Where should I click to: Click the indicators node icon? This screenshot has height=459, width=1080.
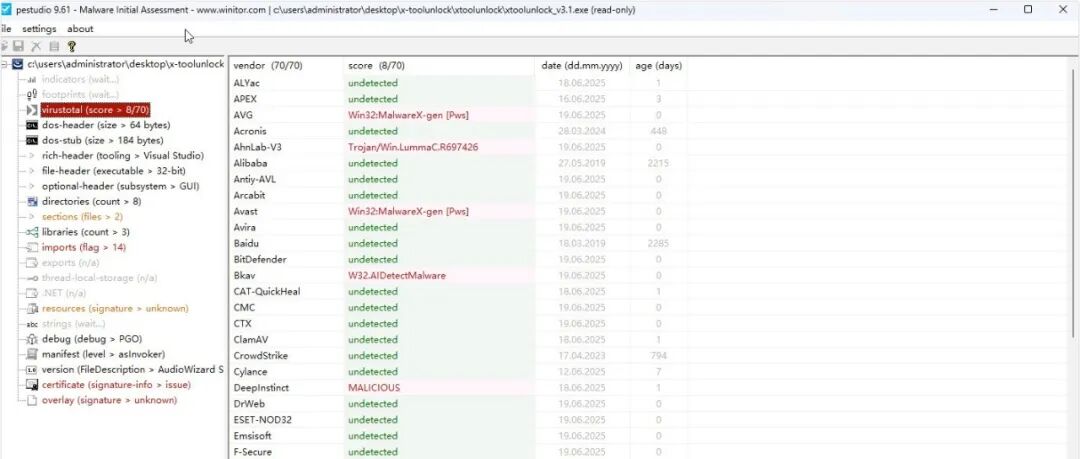(x=32, y=80)
